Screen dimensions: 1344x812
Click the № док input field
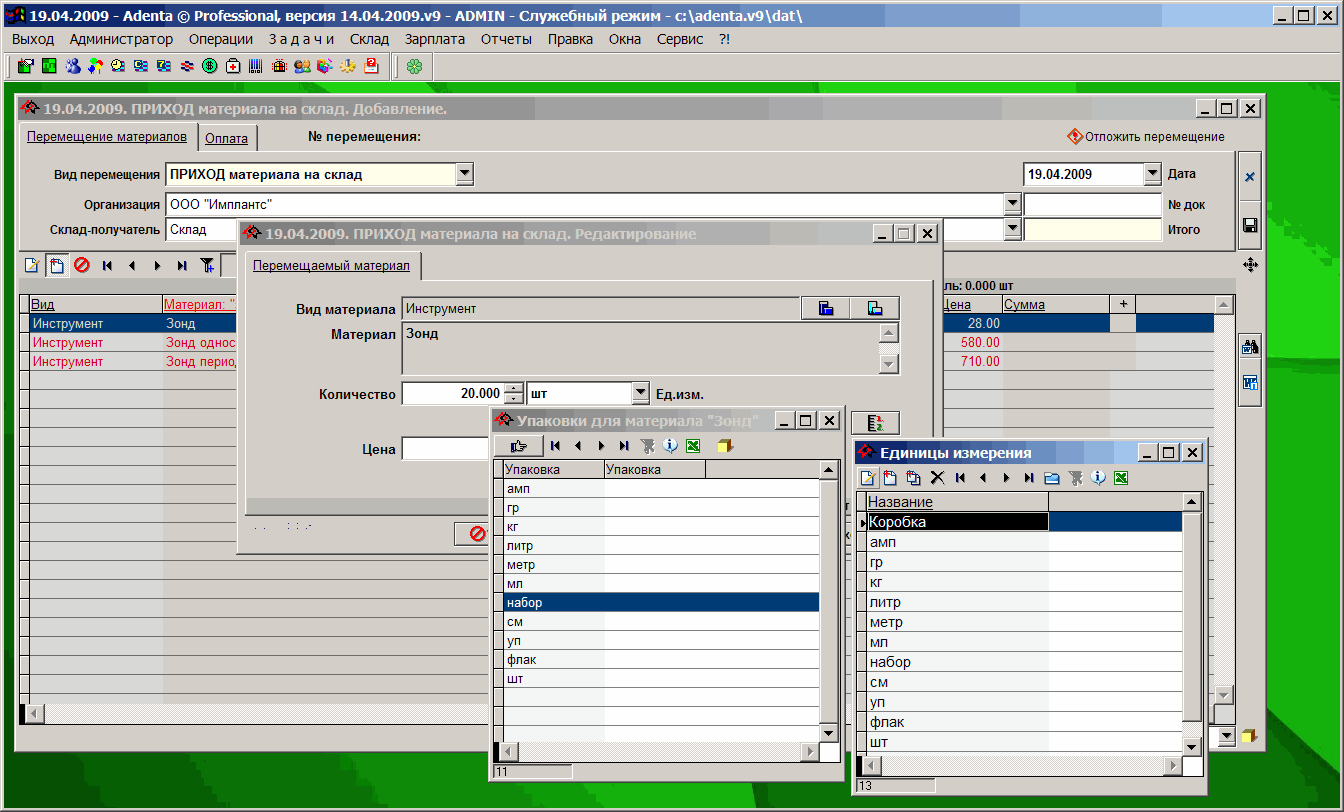pyautogui.click(x=1092, y=204)
